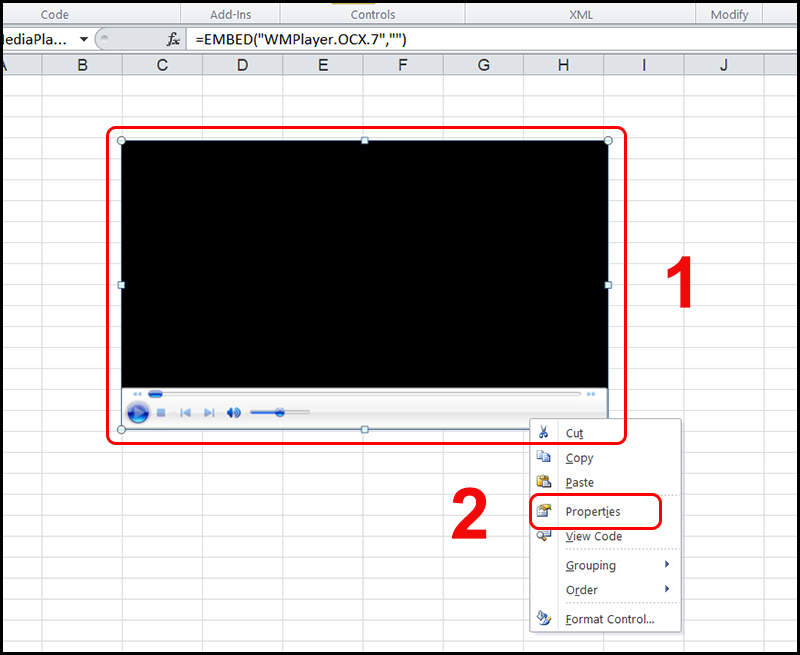800x655 pixels.
Task: Select View Code in the context menu
Action: point(605,536)
